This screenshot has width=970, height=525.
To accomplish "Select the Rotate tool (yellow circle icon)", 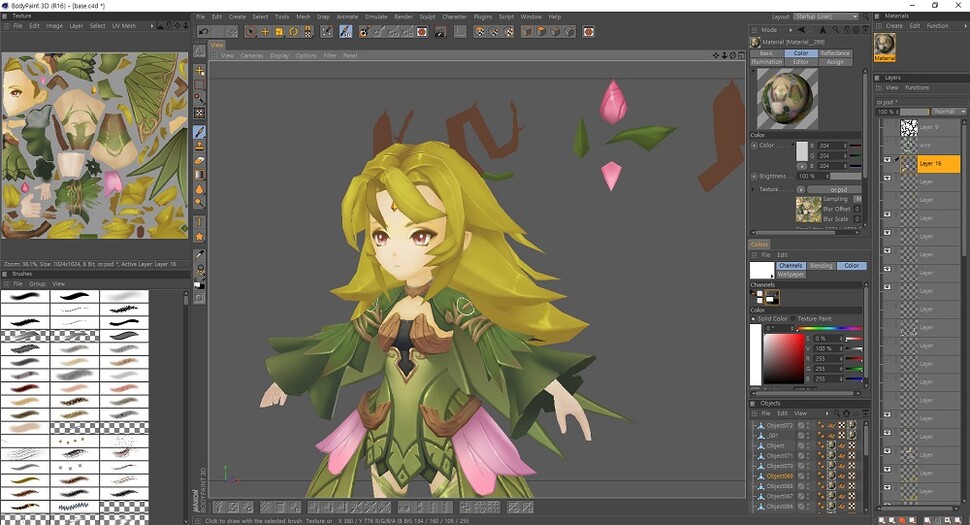I will [x=293, y=32].
